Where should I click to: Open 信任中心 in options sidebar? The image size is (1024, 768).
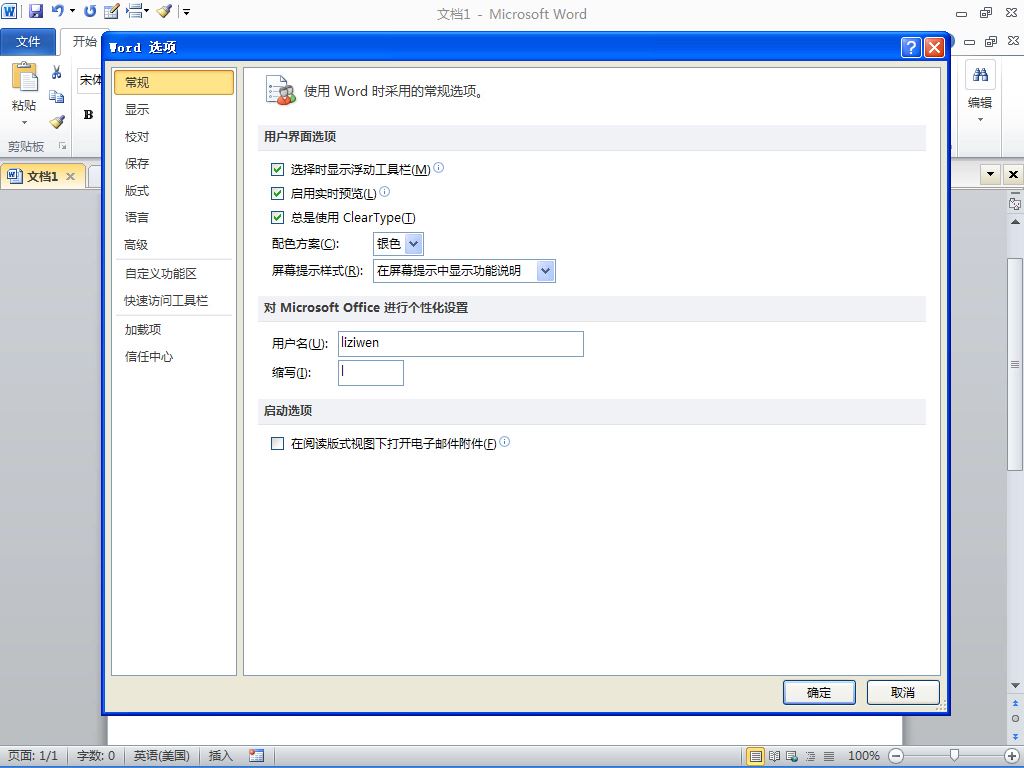click(x=174, y=357)
